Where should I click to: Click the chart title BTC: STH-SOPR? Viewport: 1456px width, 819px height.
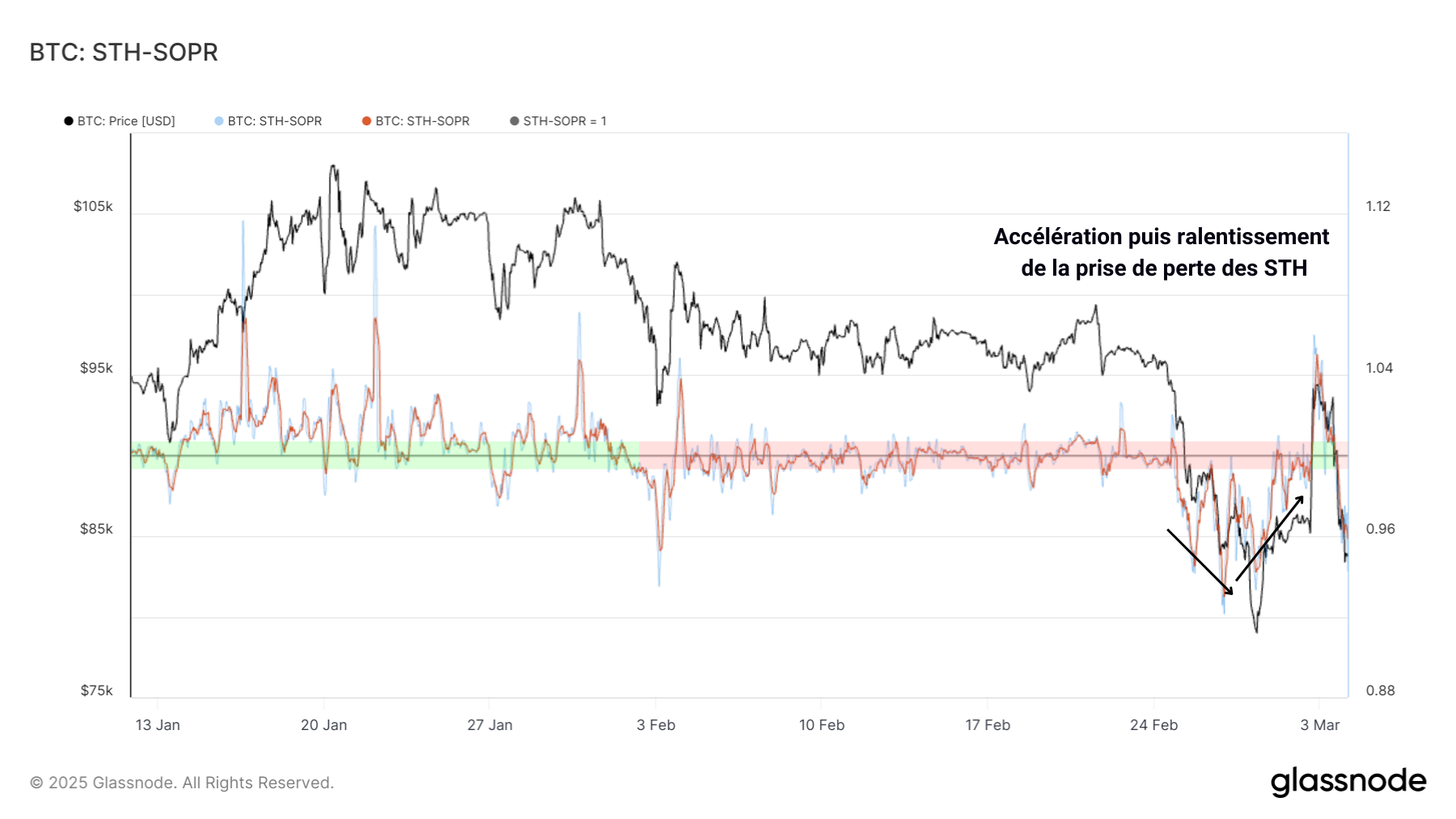pos(124,53)
